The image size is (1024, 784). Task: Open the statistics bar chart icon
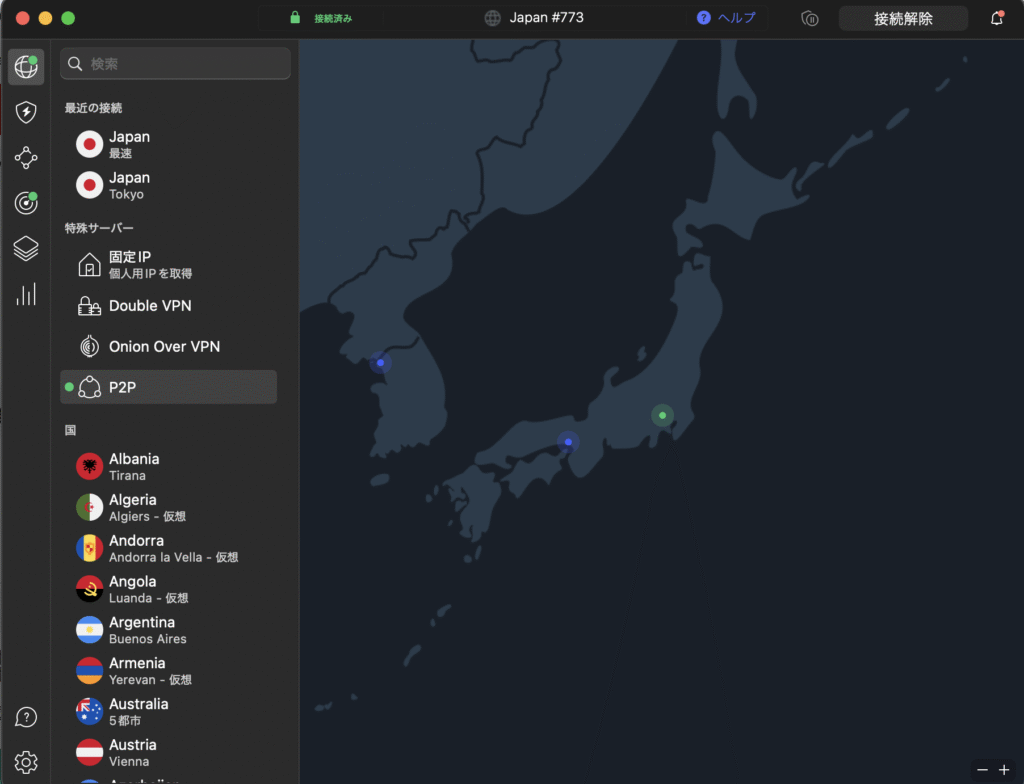(x=26, y=295)
